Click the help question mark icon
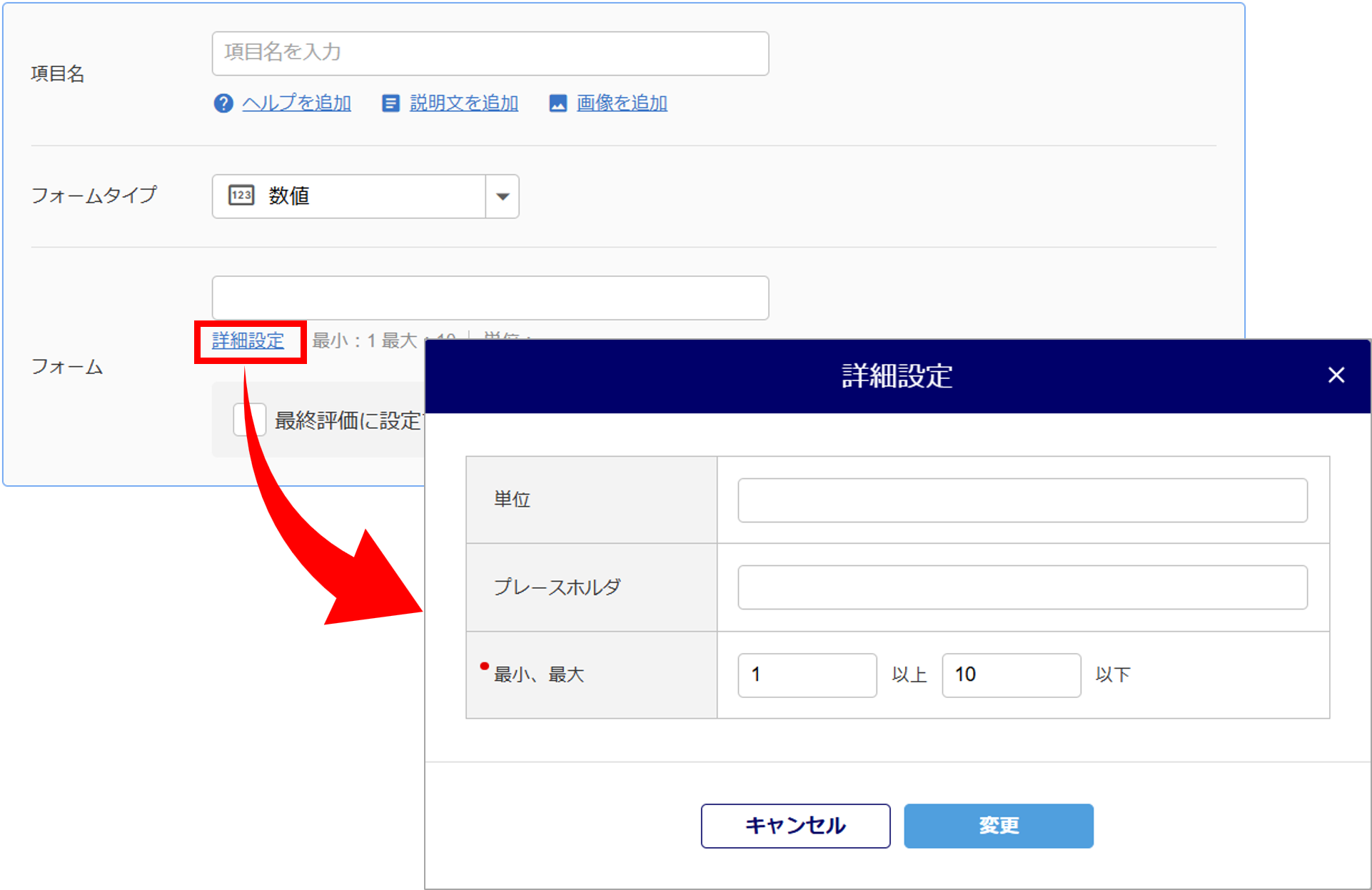Screen dimensions: 1372x890 [223, 103]
